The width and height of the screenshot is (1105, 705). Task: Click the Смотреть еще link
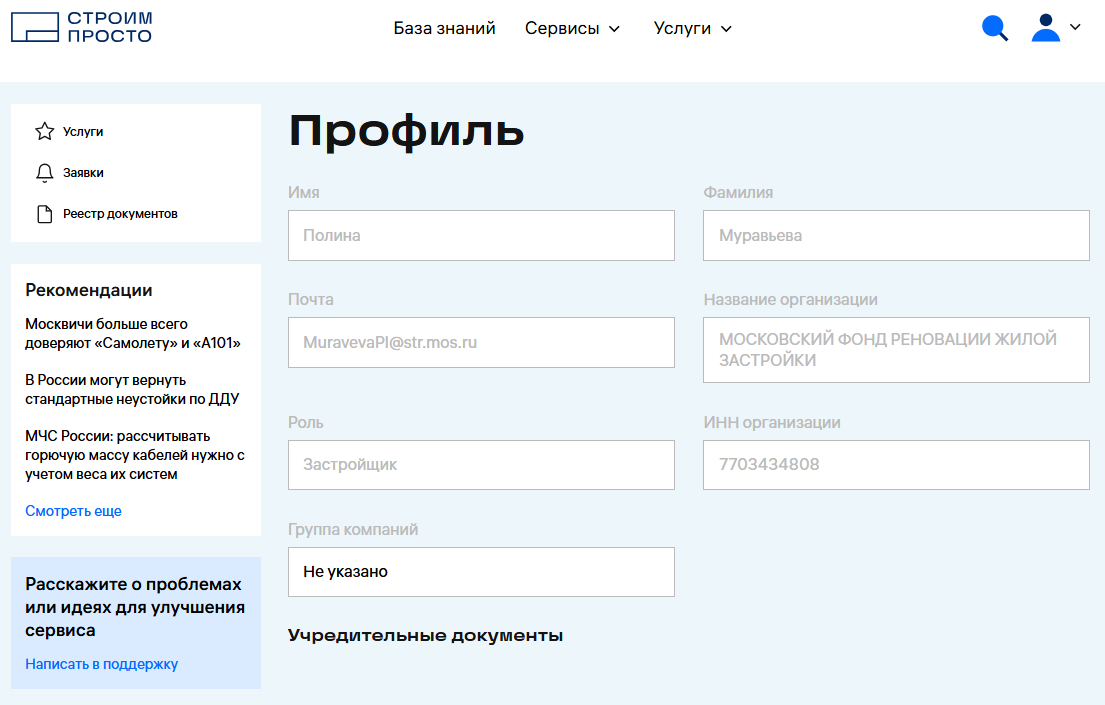[x=72, y=510]
